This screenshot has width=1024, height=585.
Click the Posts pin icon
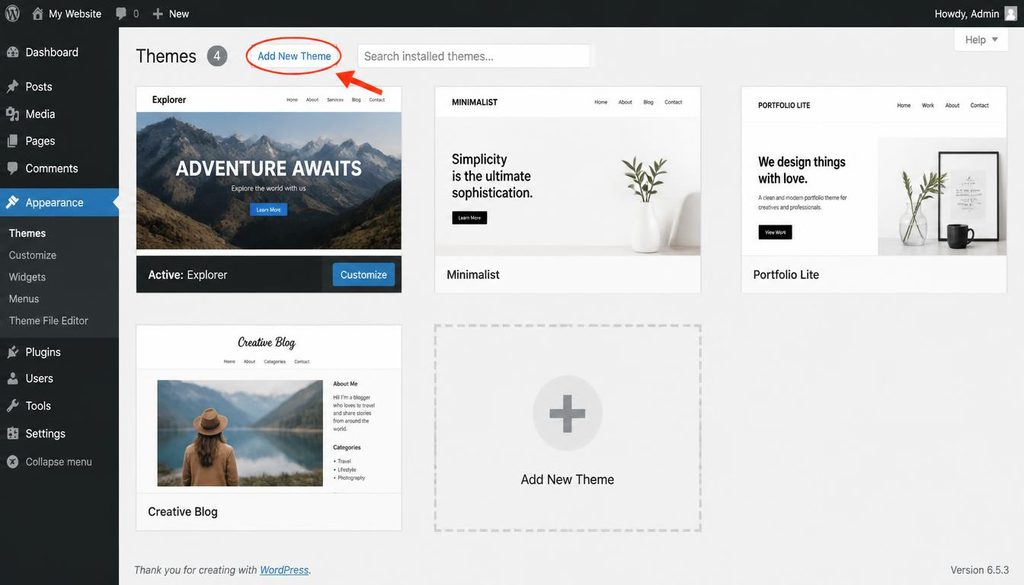click(12, 86)
